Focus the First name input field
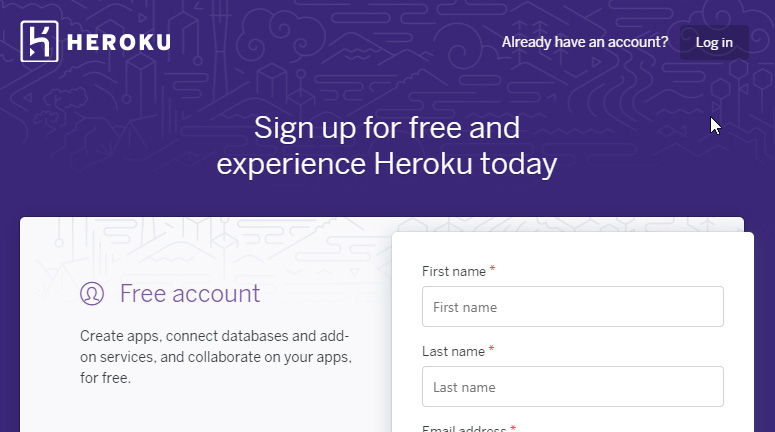 [573, 306]
